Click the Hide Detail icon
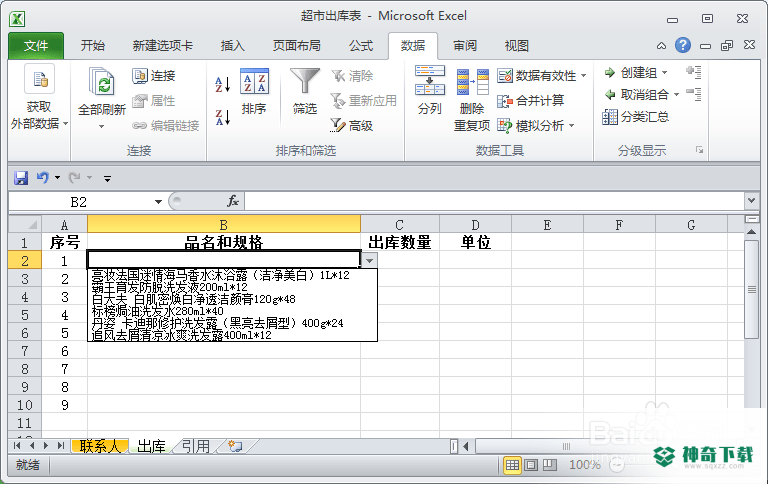 694,94
